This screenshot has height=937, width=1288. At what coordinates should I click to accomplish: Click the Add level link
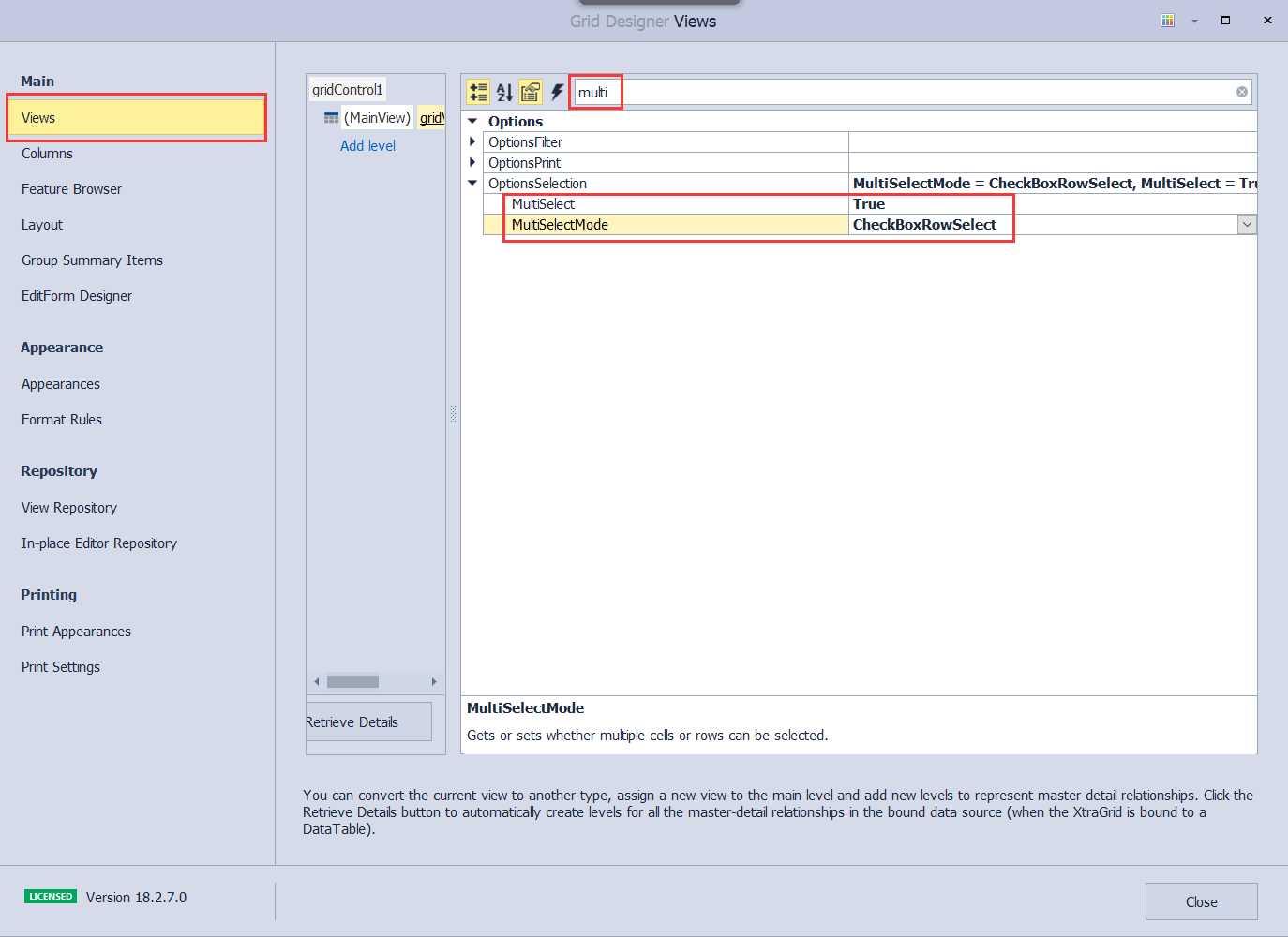point(367,146)
